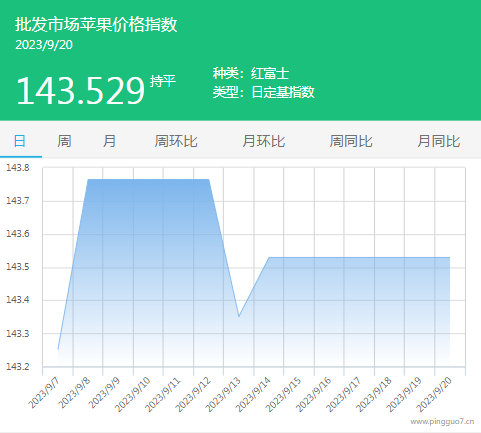Screen dimensions: 481x433
Task: Click the 143.529 index value
Action: click(80, 91)
